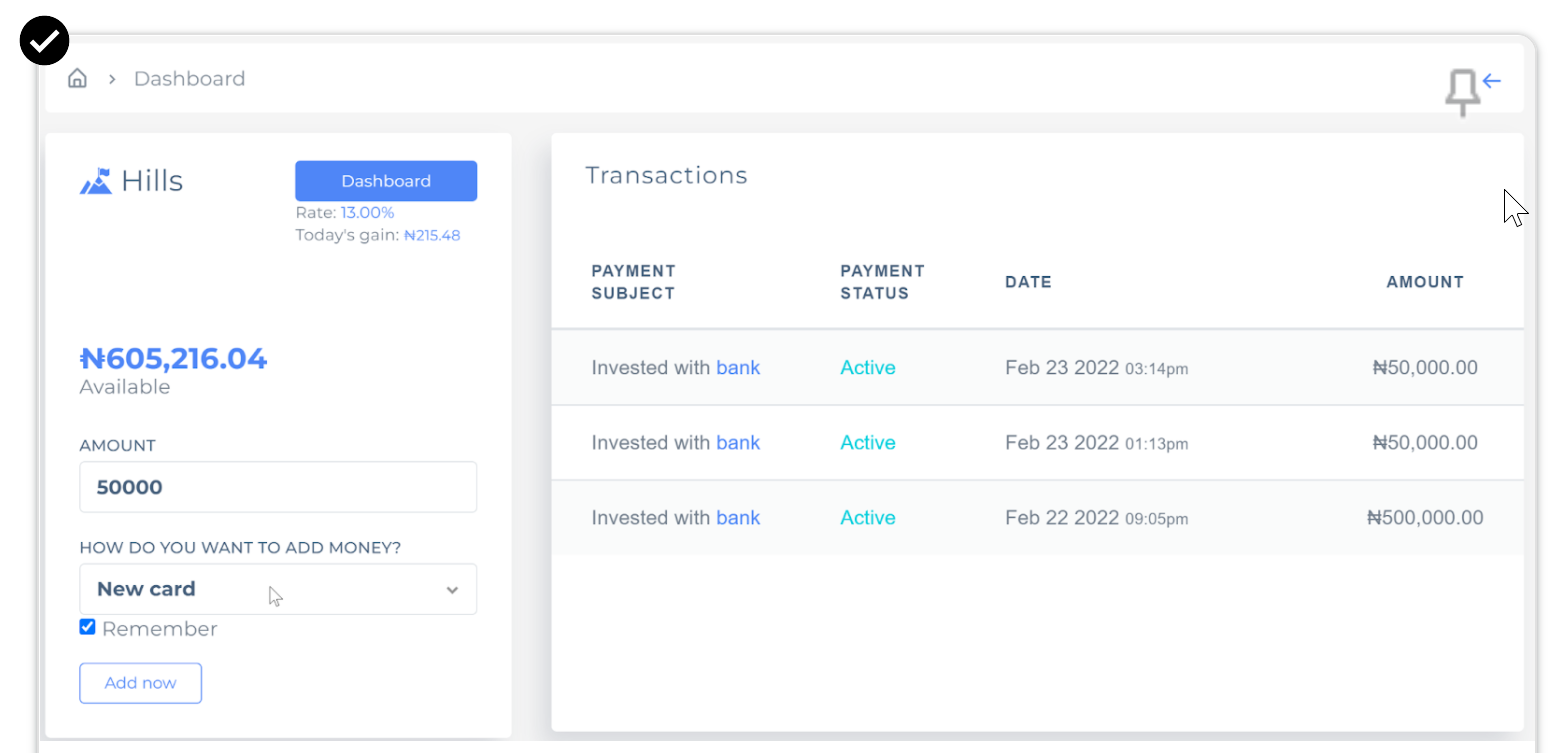Click the breadcrumb chevron separator
1567x753 pixels.
[x=112, y=79]
